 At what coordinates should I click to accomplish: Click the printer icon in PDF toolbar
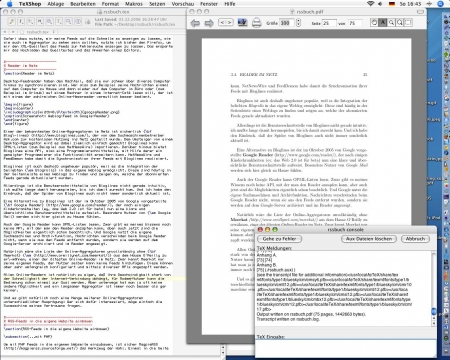click(x=256, y=23)
